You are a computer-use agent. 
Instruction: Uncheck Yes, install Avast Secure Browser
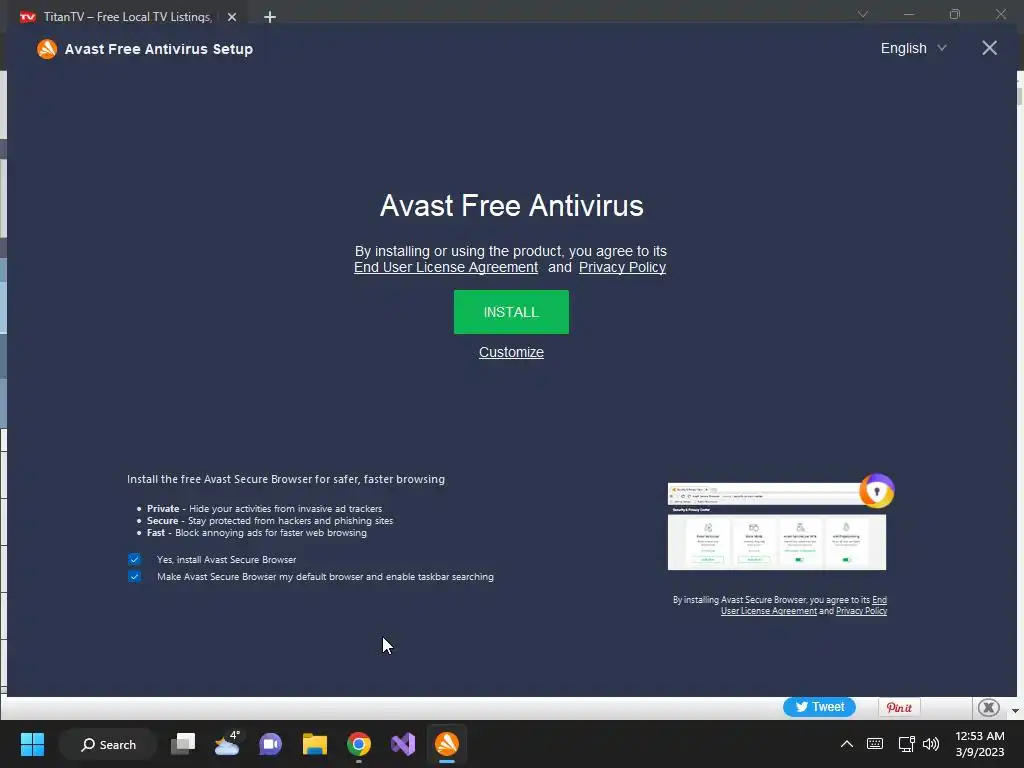134,559
